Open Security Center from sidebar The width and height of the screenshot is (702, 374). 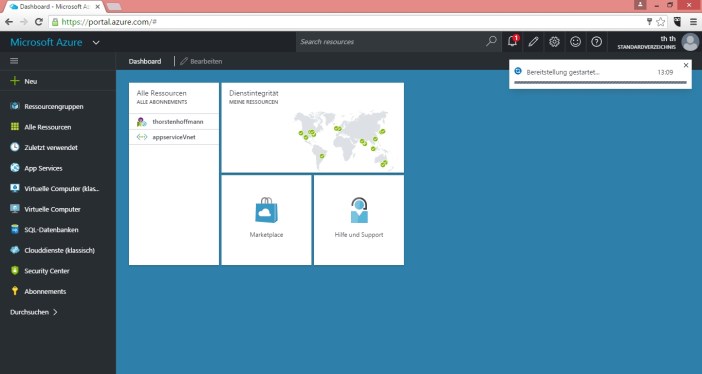click(x=47, y=271)
